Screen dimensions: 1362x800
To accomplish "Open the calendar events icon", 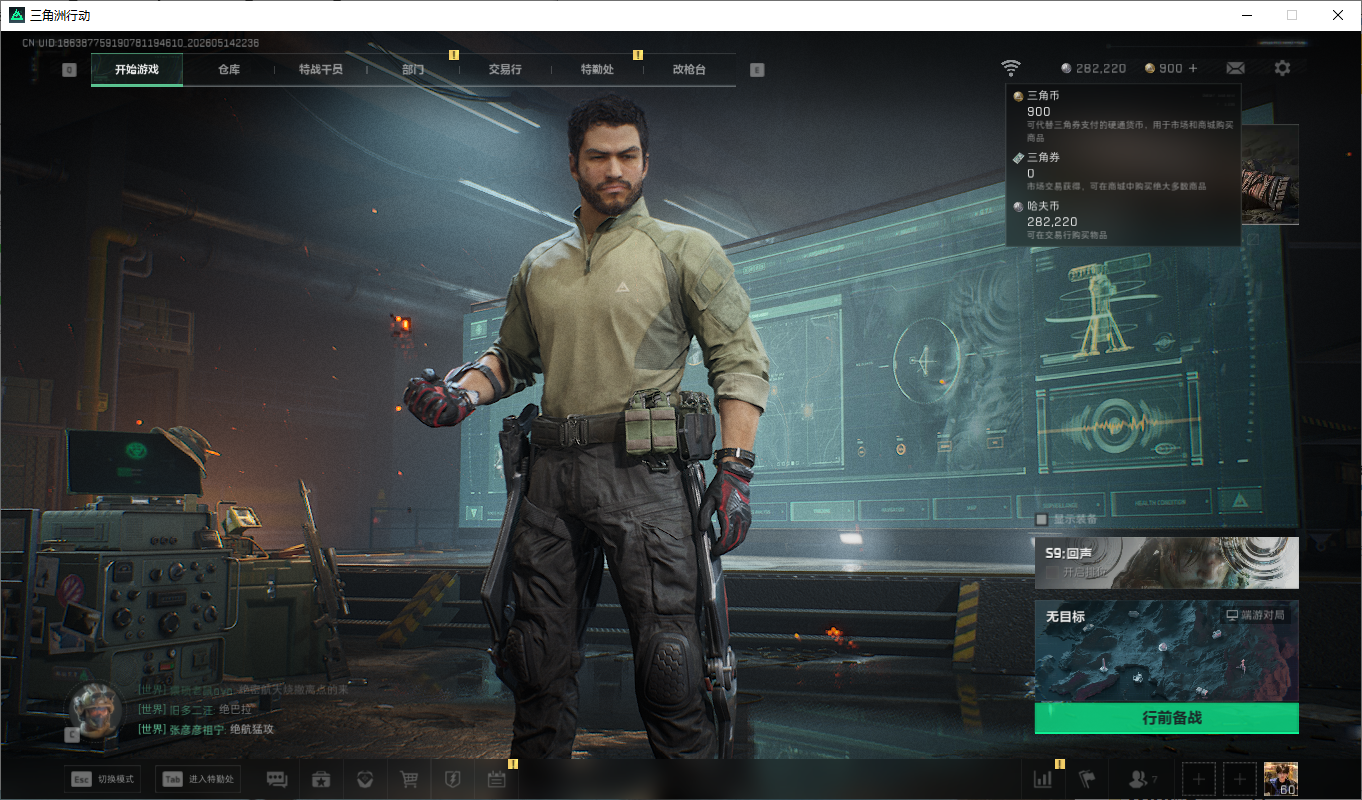I will (497, 780).
